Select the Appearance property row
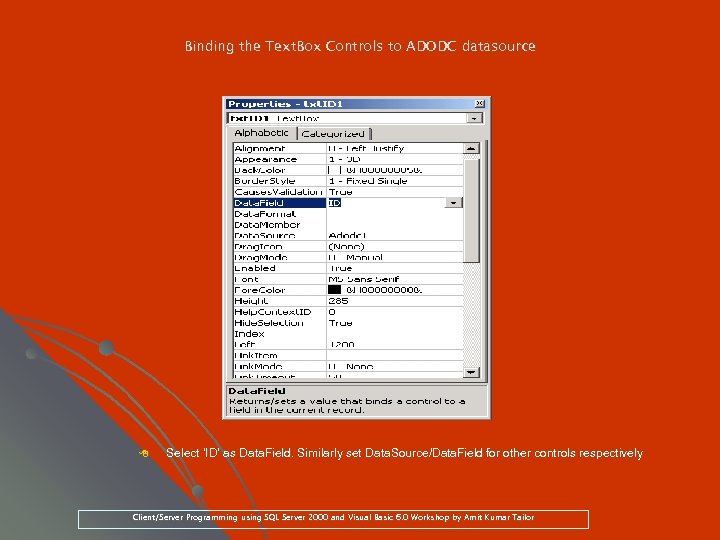This screenshot has height=540, width=720. (348, 159)
